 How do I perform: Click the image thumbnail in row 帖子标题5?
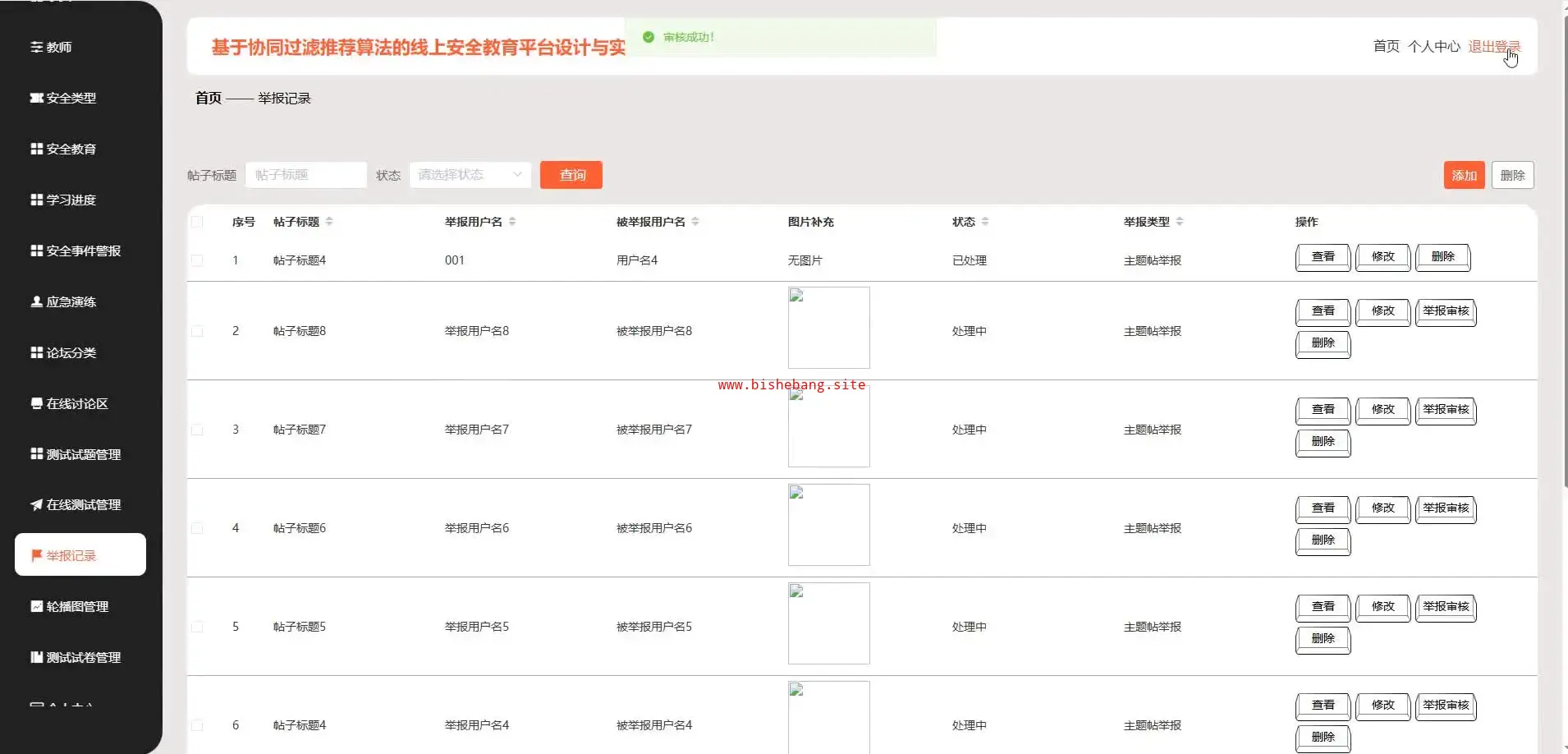tap(829, 623)
